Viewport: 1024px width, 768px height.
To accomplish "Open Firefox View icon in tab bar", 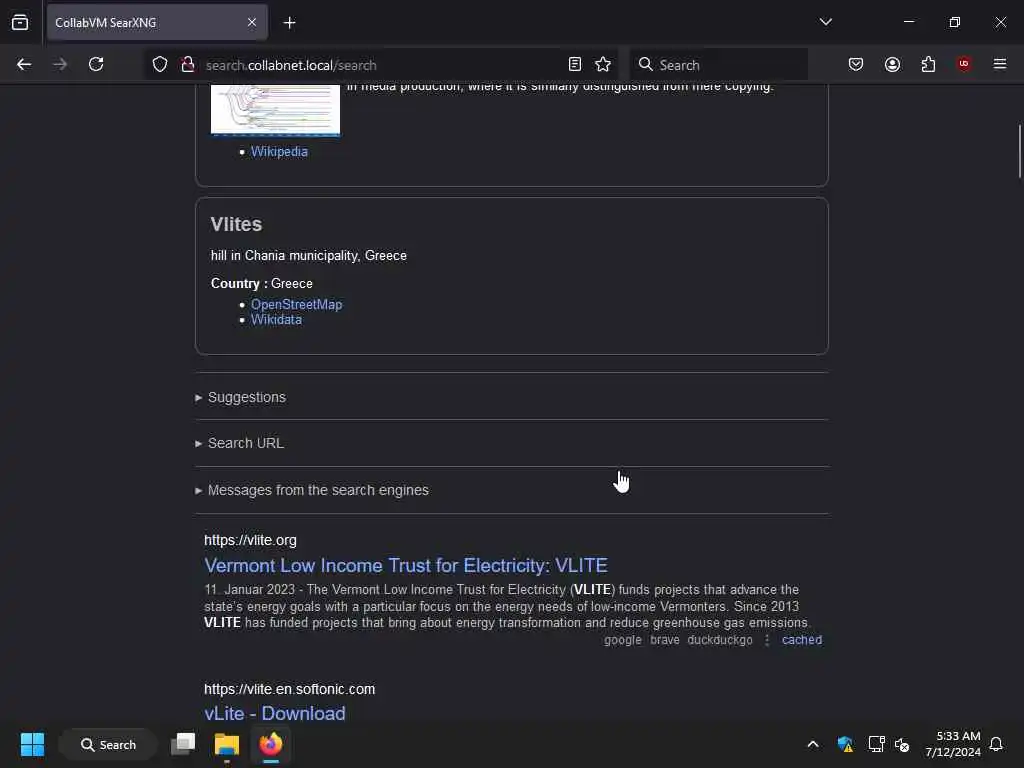I will point(20,23).
